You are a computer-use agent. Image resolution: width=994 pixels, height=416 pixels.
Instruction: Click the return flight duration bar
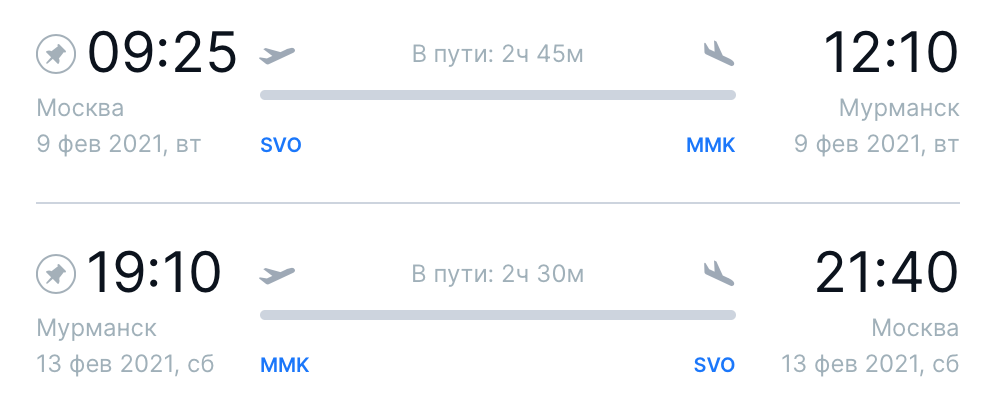point(498,315)
